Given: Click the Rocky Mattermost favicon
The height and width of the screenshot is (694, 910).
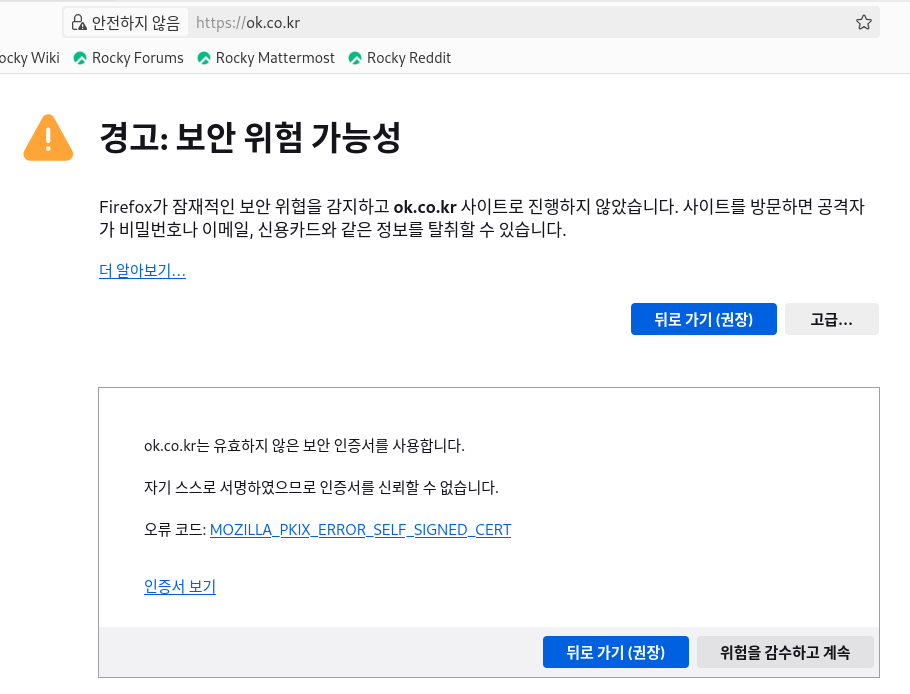Looking at the screenshot, I should click(204, 58).
